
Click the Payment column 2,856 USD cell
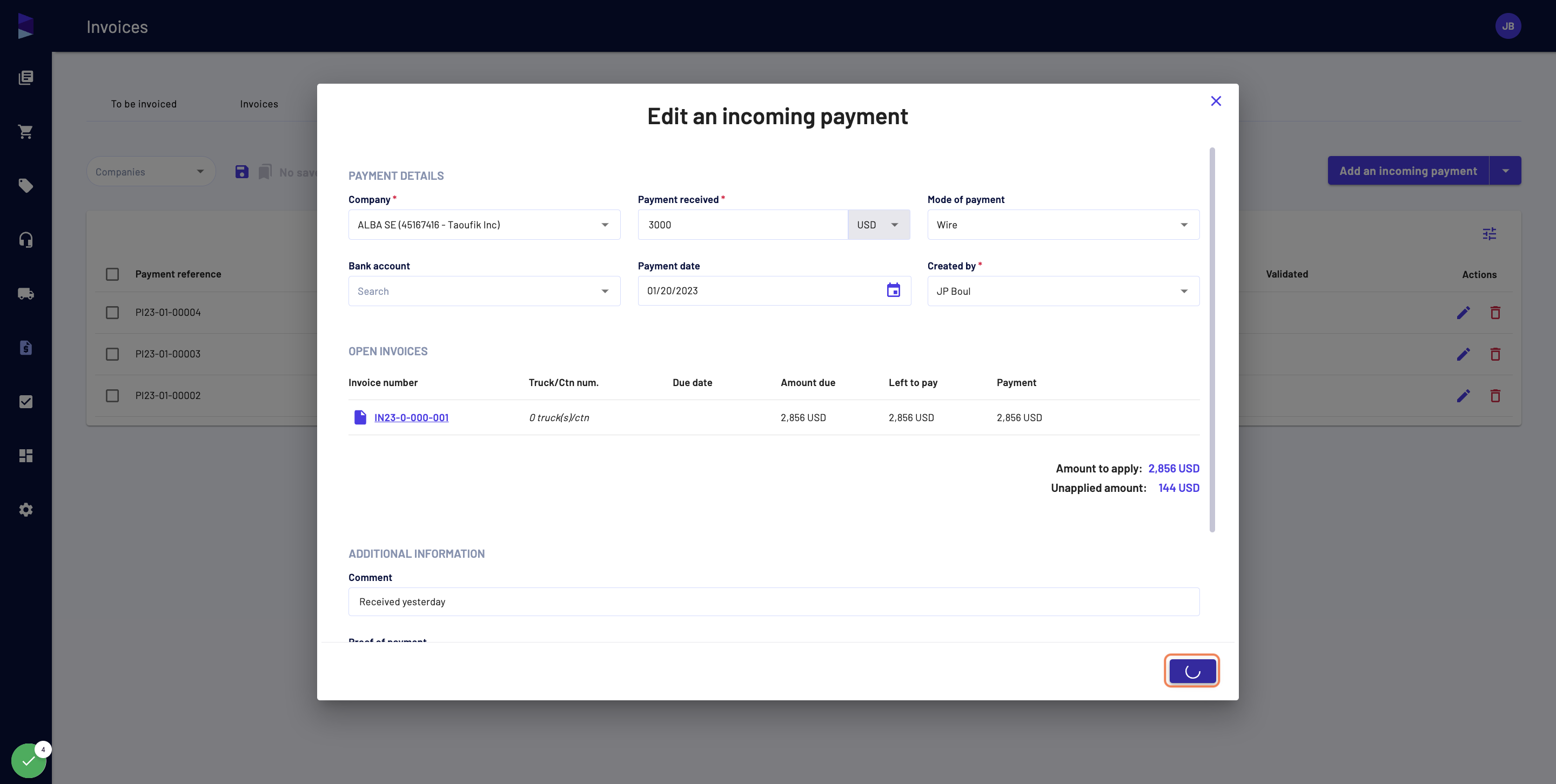point(1019,418)
